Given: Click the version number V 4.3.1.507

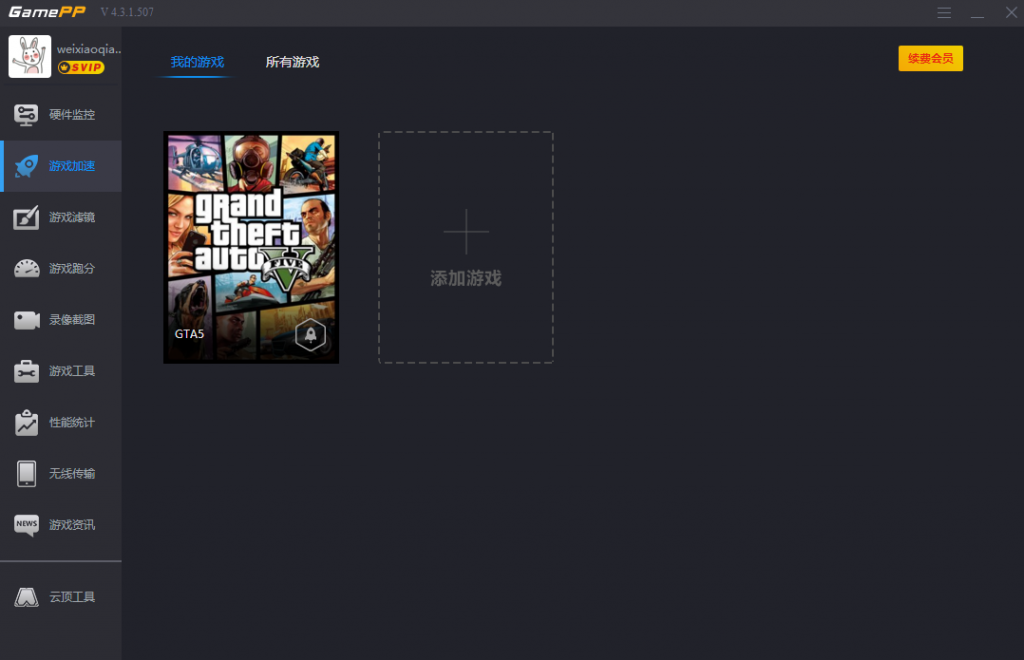Looking at the screenshot, I should click(127, 12).
